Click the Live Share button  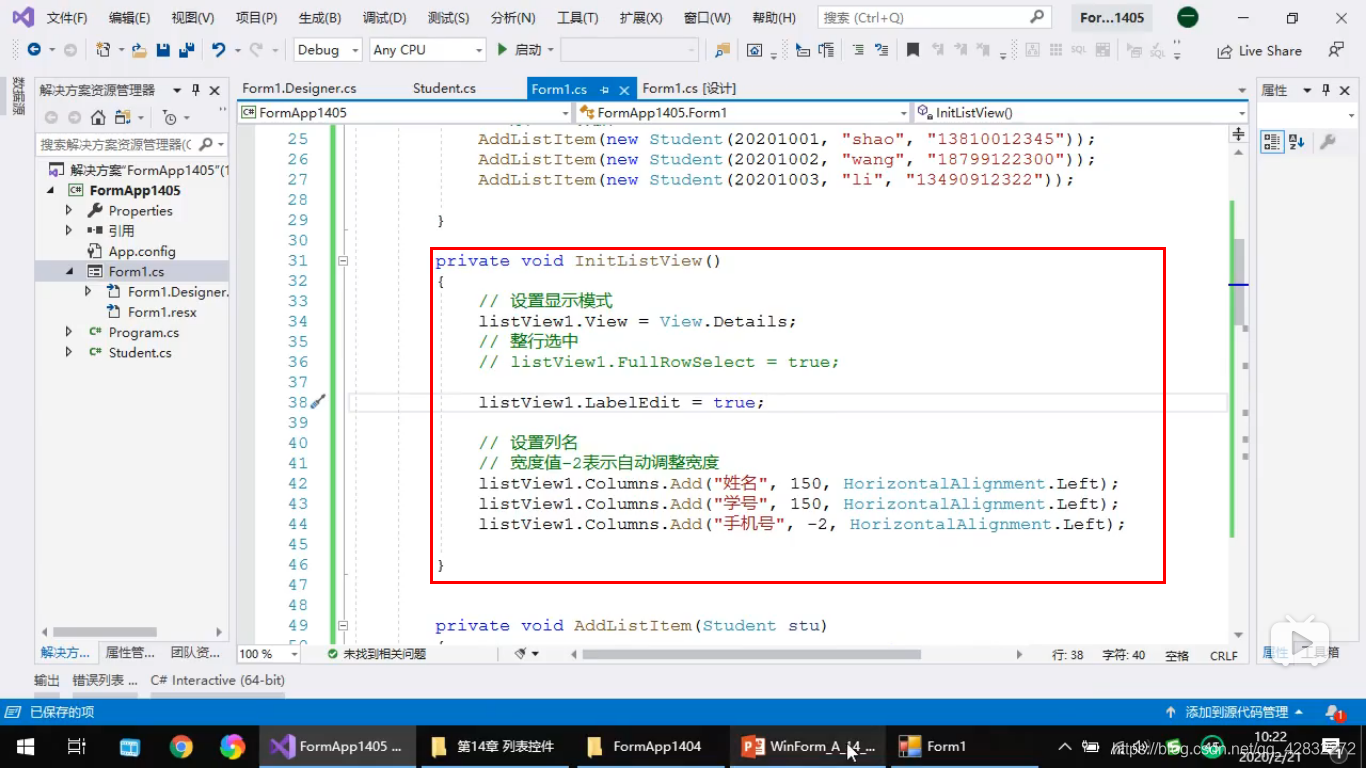click(x=1260, y=51)
